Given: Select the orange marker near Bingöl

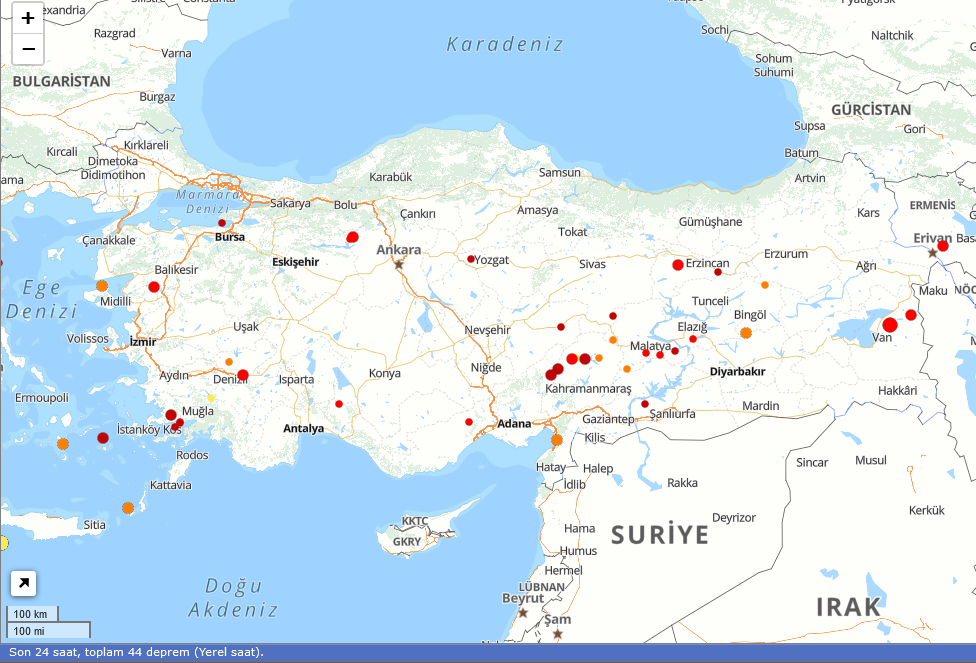Looking at the screenshot, I should coord(746,333).
